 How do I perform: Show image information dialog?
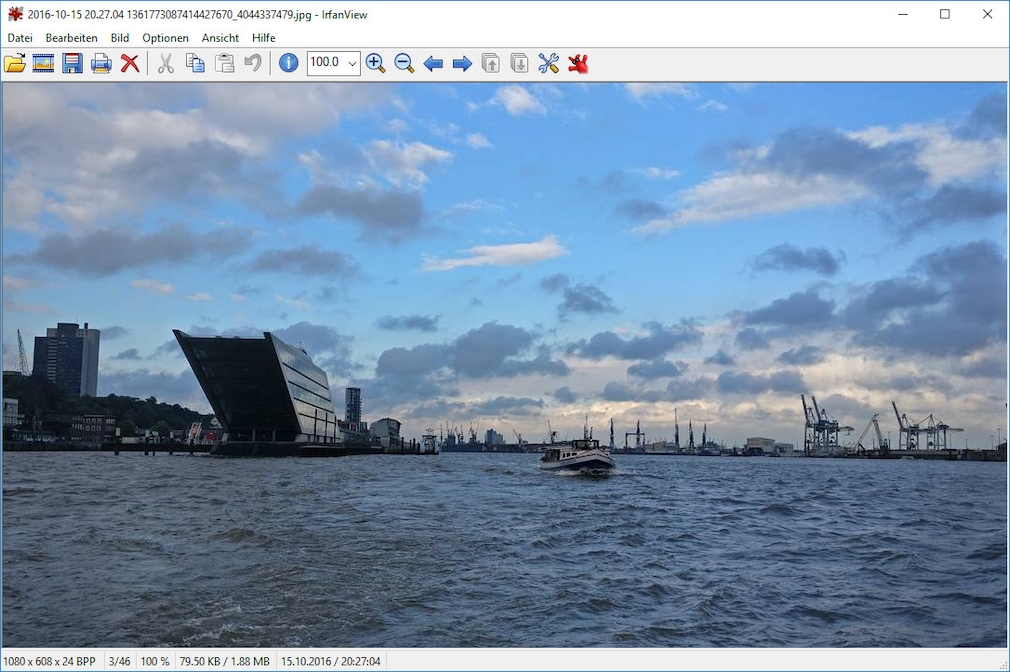click(288, 62)
